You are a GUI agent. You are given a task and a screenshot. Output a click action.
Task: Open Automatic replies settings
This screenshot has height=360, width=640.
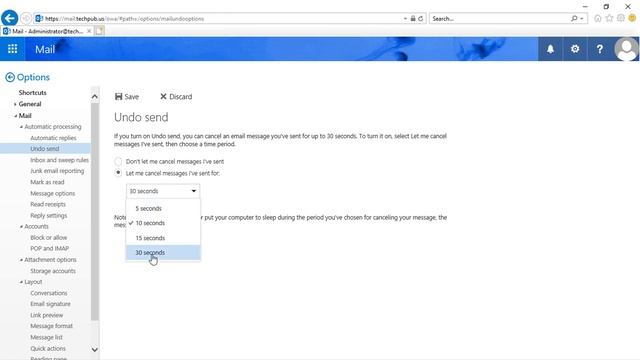coord(53,138)
